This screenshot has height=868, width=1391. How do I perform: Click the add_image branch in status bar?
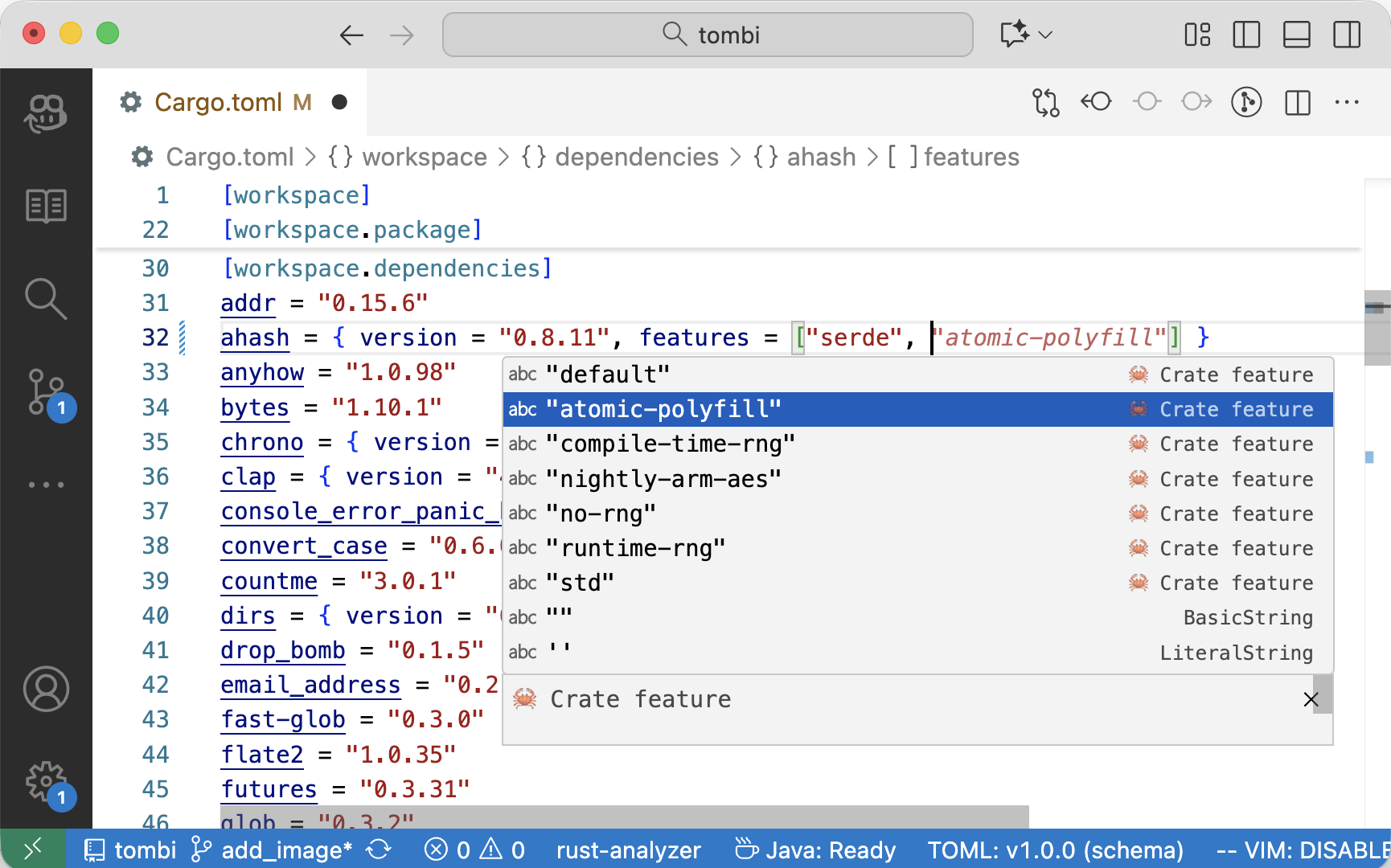(273, 850)
